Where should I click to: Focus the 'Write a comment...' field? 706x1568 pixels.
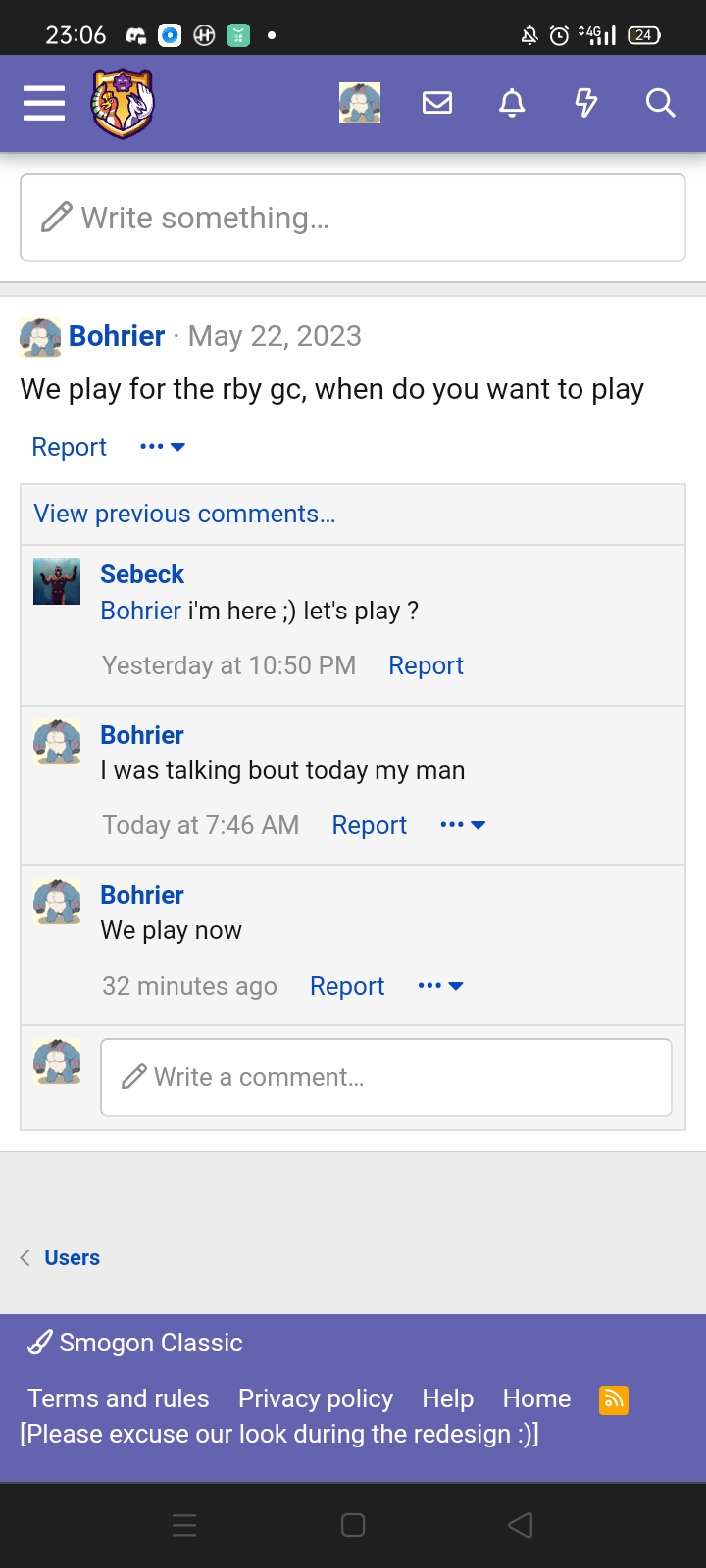coord(386,1077)
